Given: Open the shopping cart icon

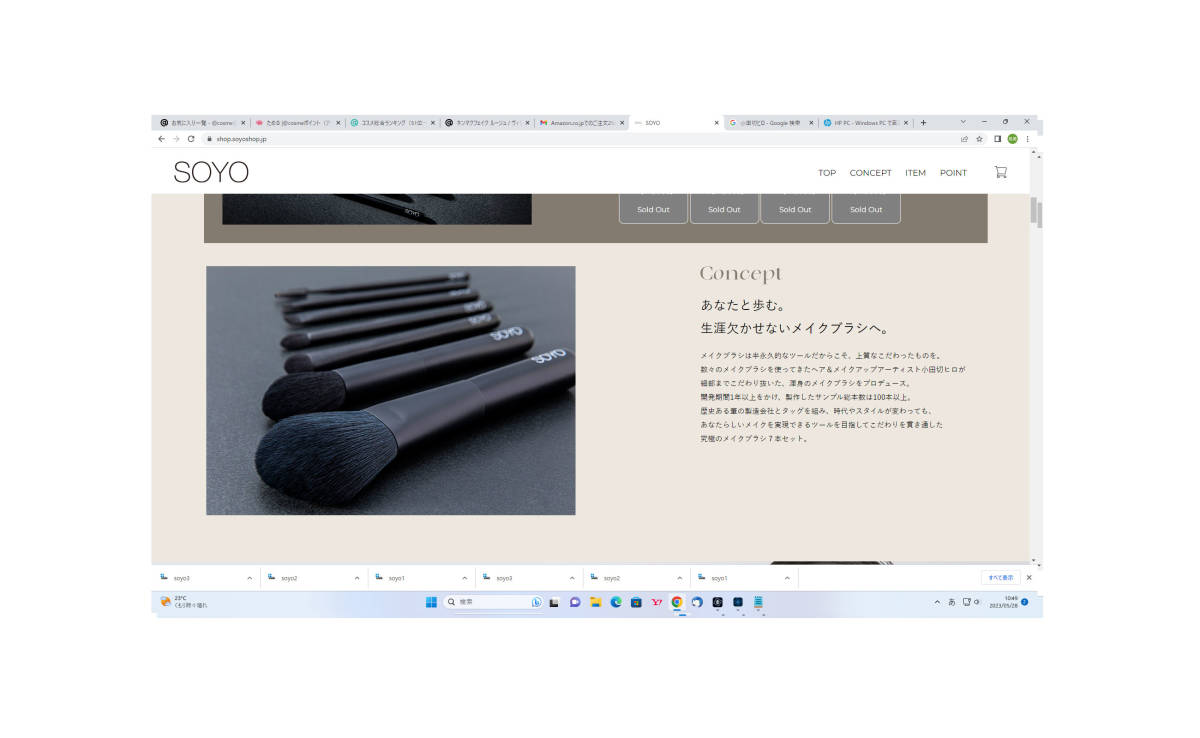Looking at the screenshot, I should pyautogui.click(x=1000, y=172).
